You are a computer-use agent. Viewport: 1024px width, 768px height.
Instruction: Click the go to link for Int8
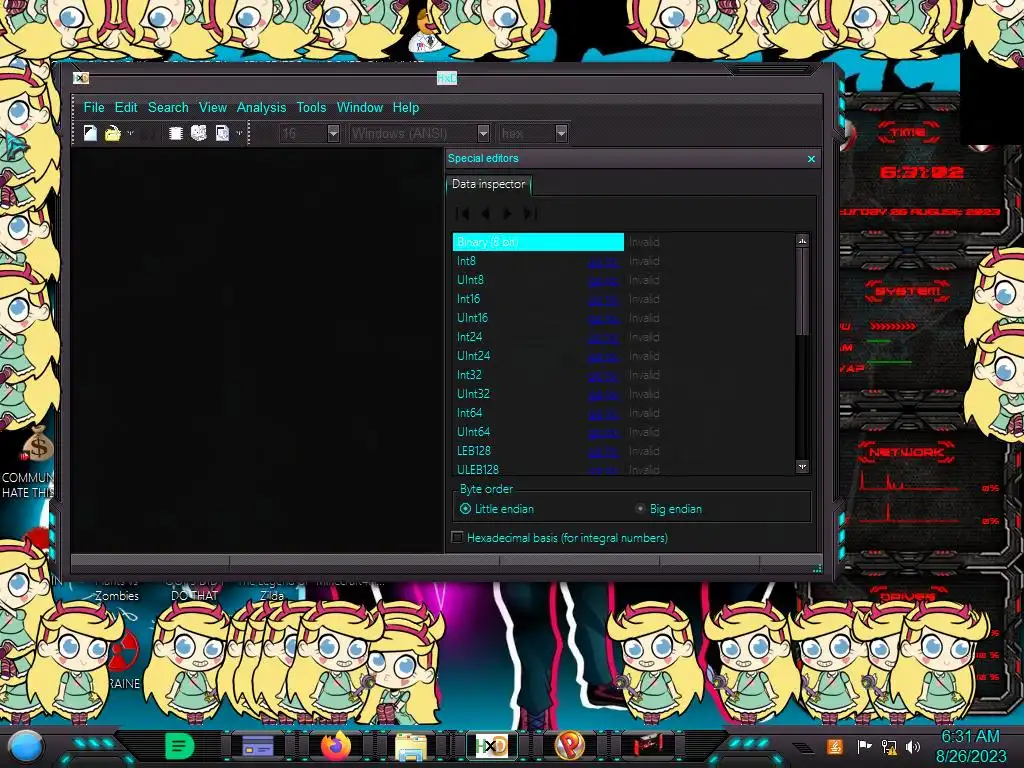click(x=603, y=261)
